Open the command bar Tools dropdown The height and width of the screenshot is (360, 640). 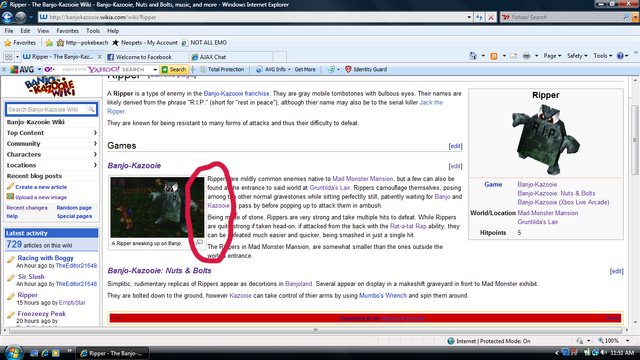[x=602, y=56]
